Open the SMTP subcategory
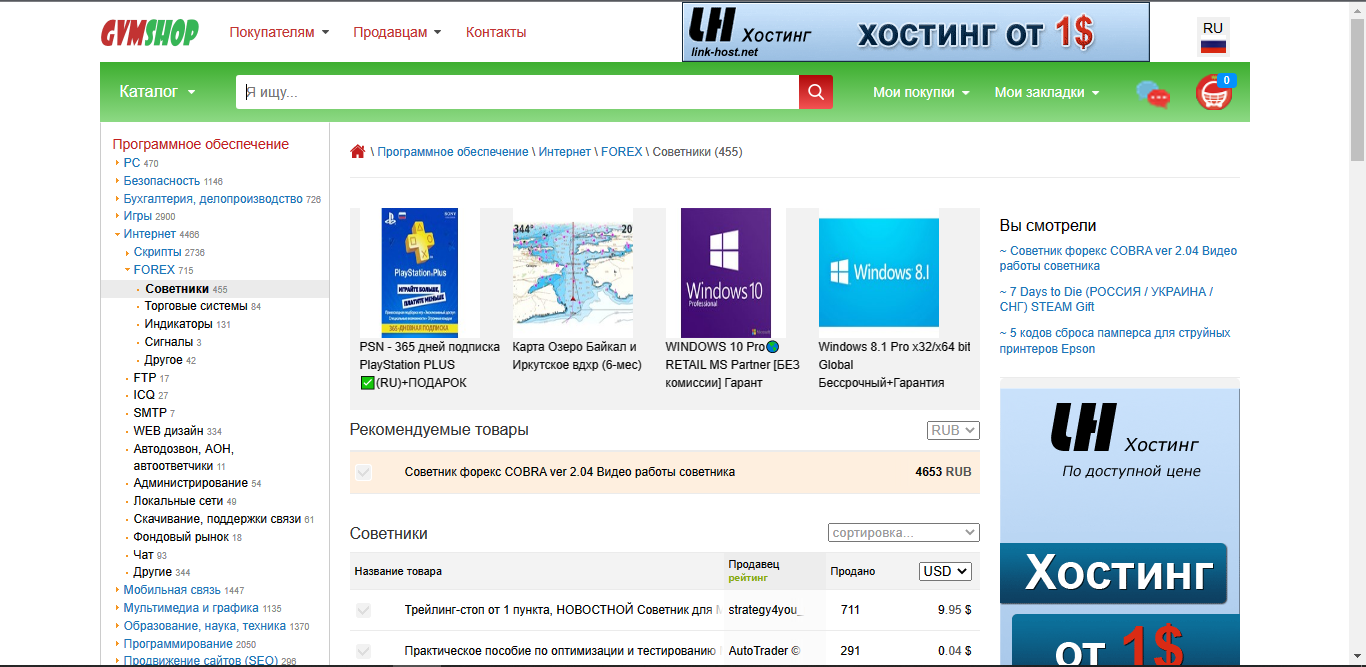This screenshot has height=667, width=1366. click(150, 413)
